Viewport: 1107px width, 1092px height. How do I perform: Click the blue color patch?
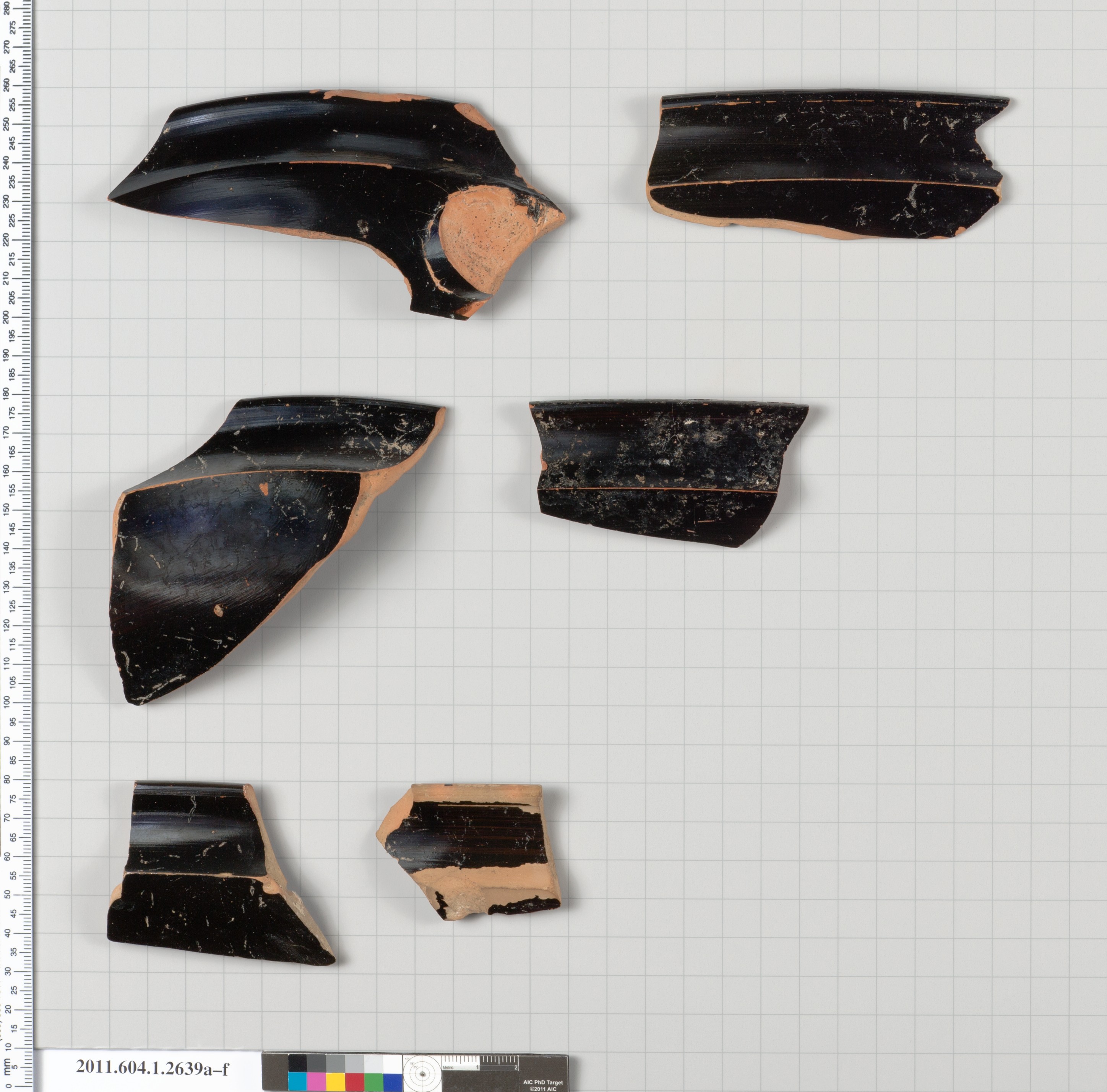point(393,1082)
